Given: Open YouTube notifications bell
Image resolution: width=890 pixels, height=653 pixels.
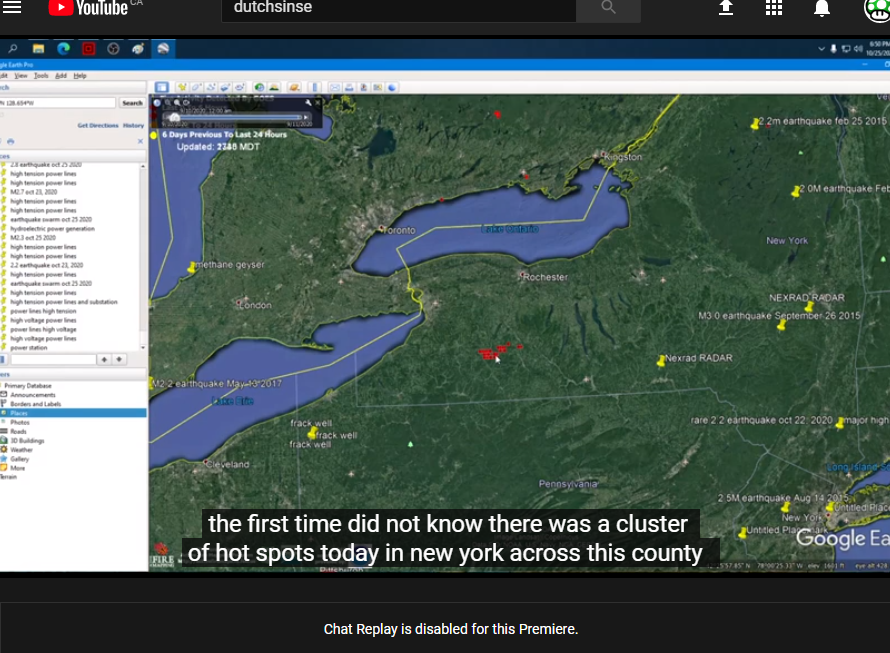Looking at the screenshot, I should coord(821,8).
